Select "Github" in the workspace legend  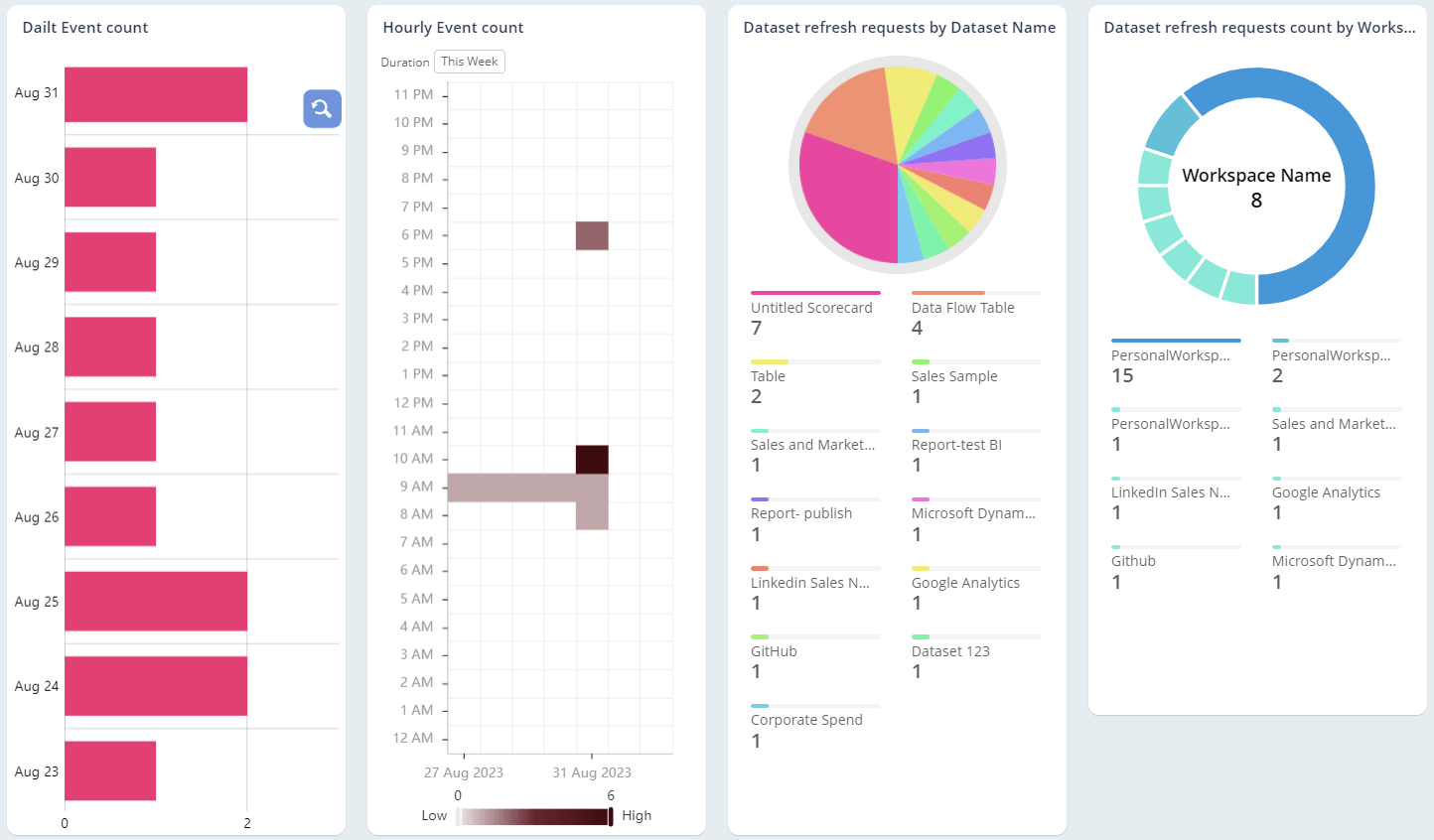1133,560
